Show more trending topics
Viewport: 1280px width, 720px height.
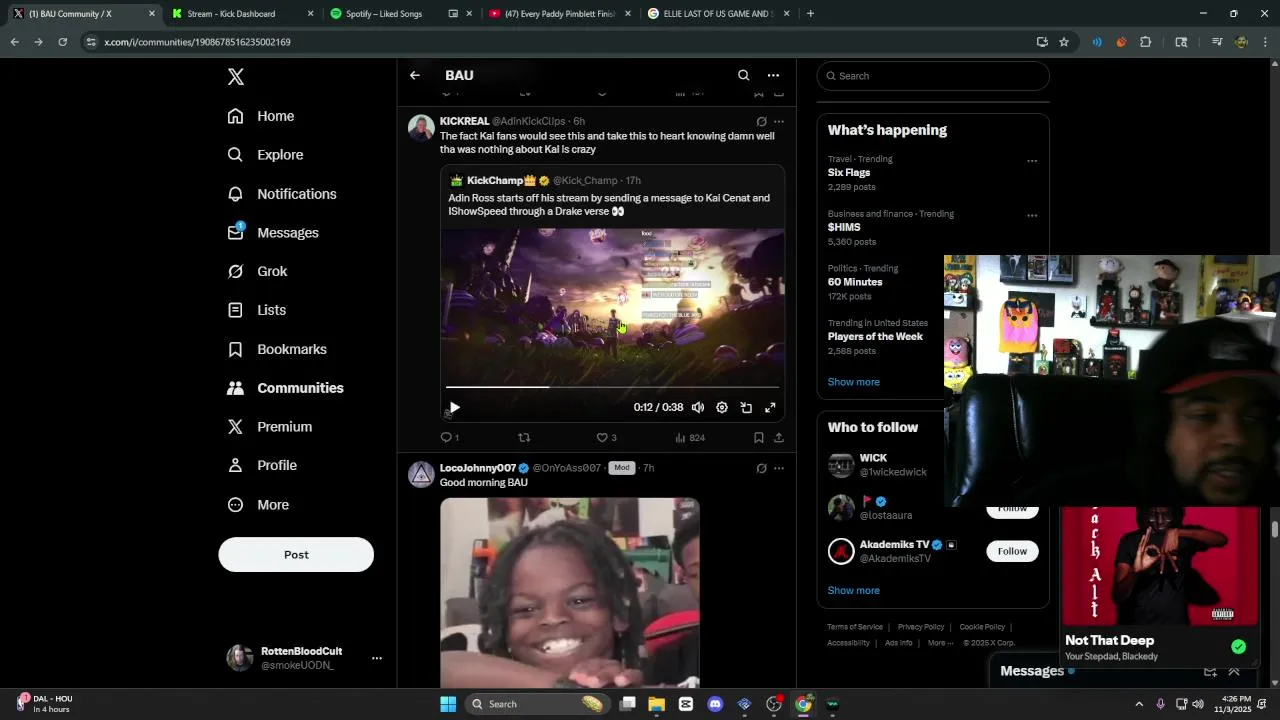(x=853, y=382)
